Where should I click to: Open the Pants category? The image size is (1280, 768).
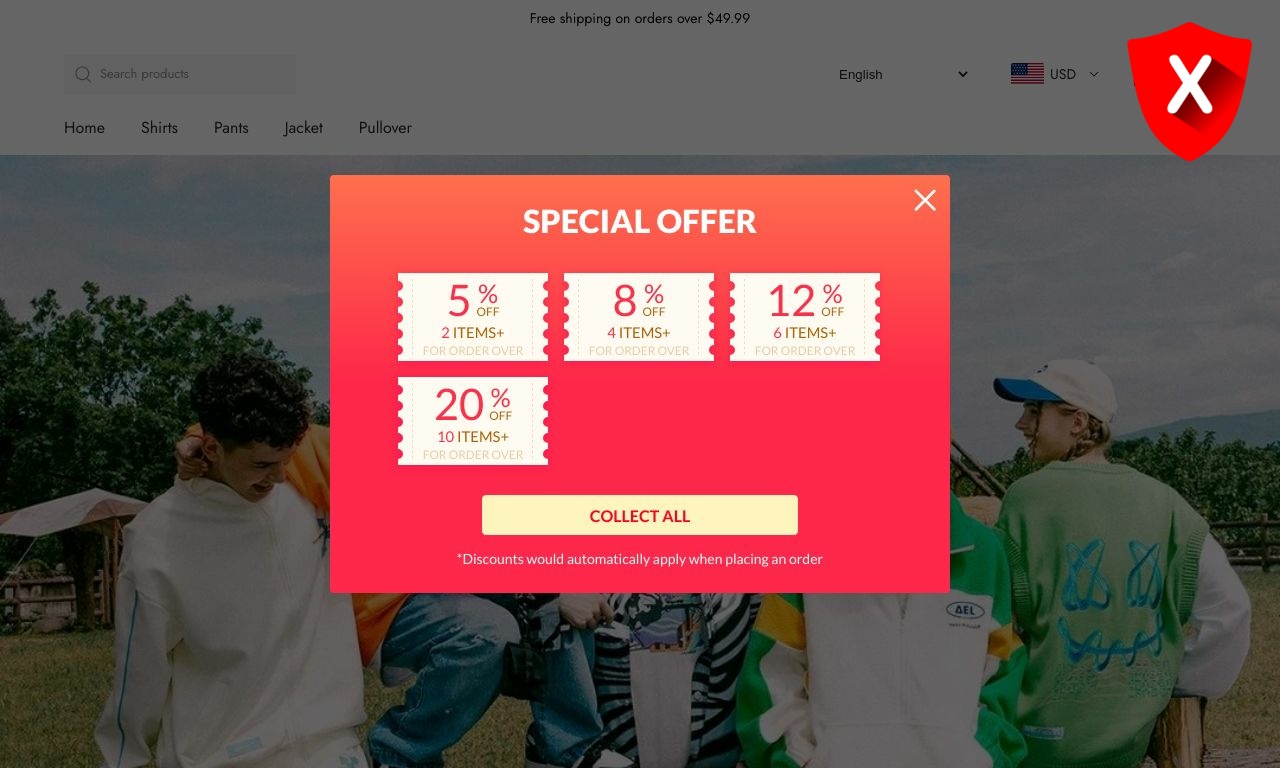(x=231, y=128)
